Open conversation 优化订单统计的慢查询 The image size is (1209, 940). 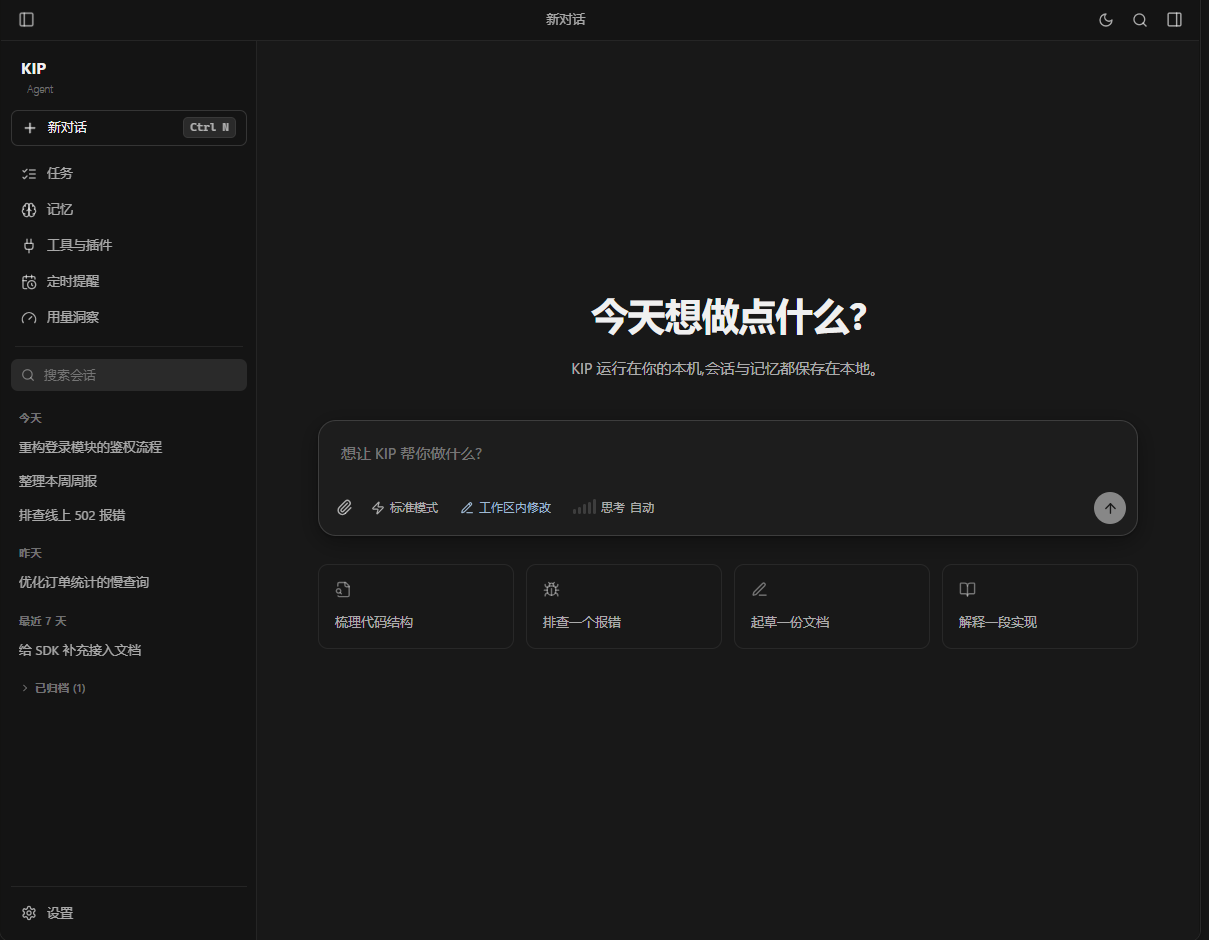pos(129,582)
